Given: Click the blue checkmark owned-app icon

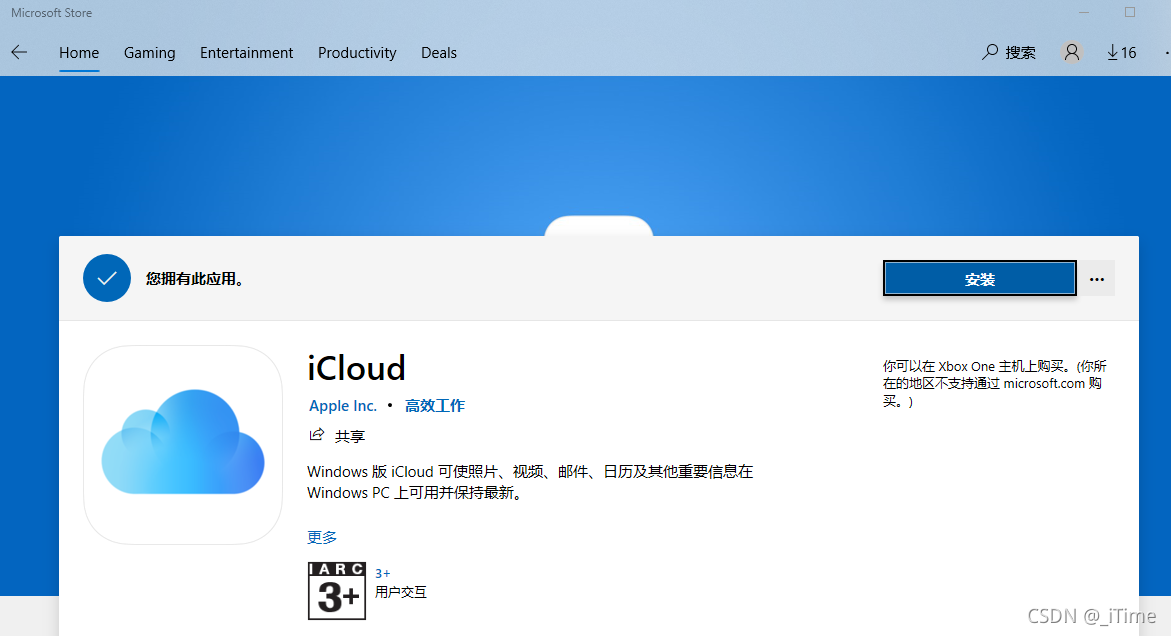Looking at the screenshot, I should tap(107, 278).
